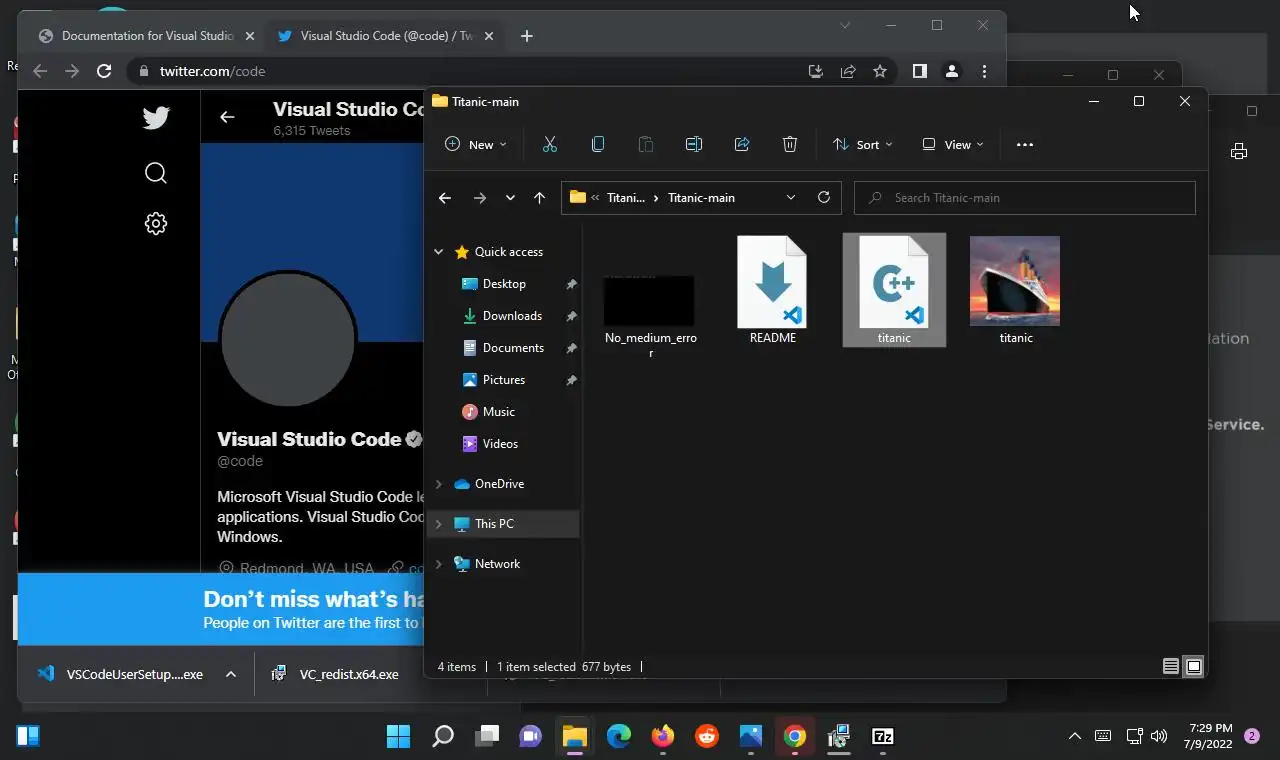Open VSCodeUserSetup download options arrow

(x=231, y=674)
